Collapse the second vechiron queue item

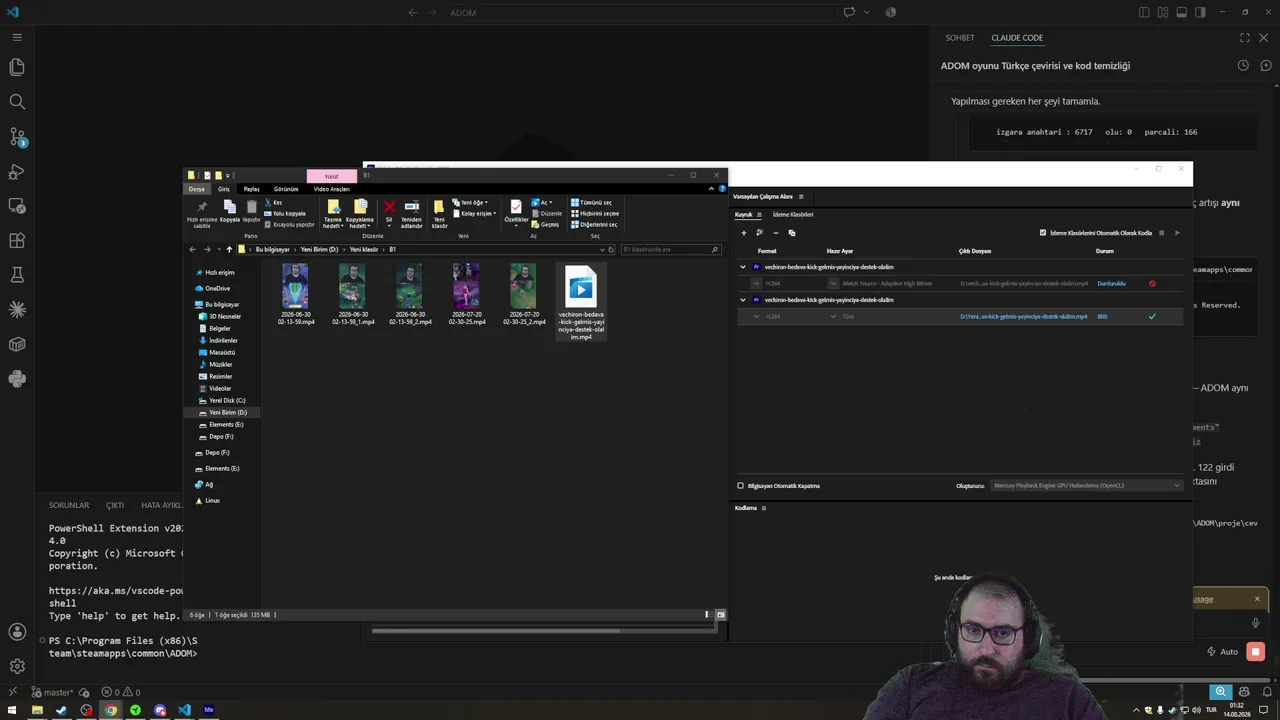click(x=743, y=300)
